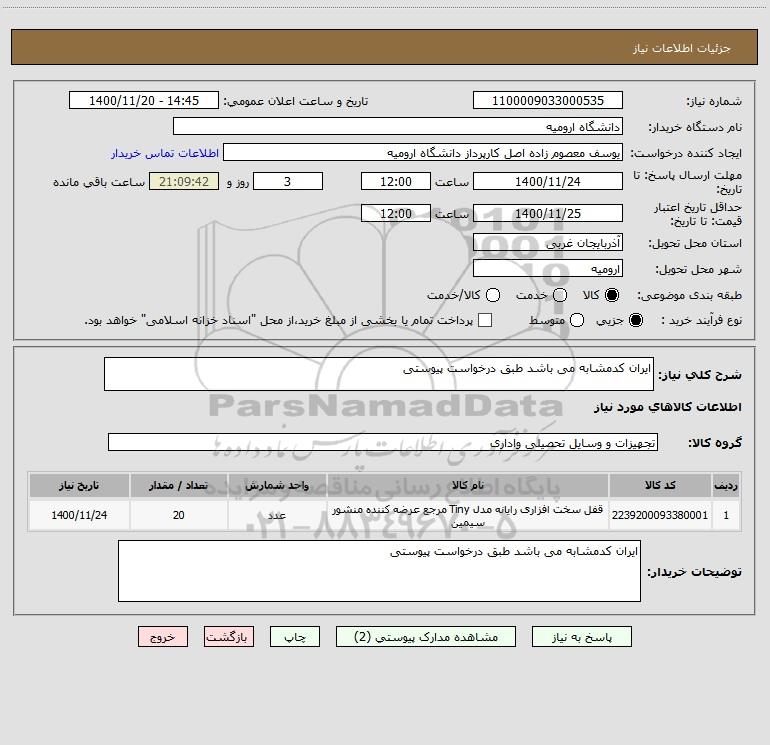Click the شماره نیاز field 1100009033000535
770x745 pixels.
548,100
